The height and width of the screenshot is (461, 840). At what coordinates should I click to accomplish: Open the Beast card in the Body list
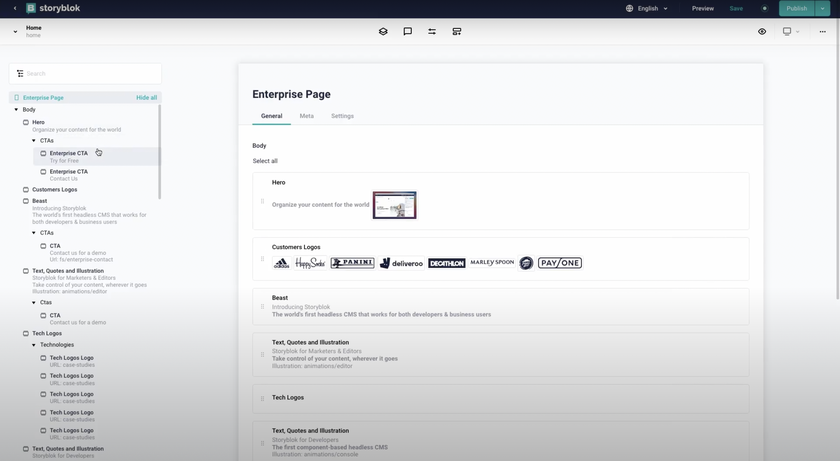click(x=501, y=307)
